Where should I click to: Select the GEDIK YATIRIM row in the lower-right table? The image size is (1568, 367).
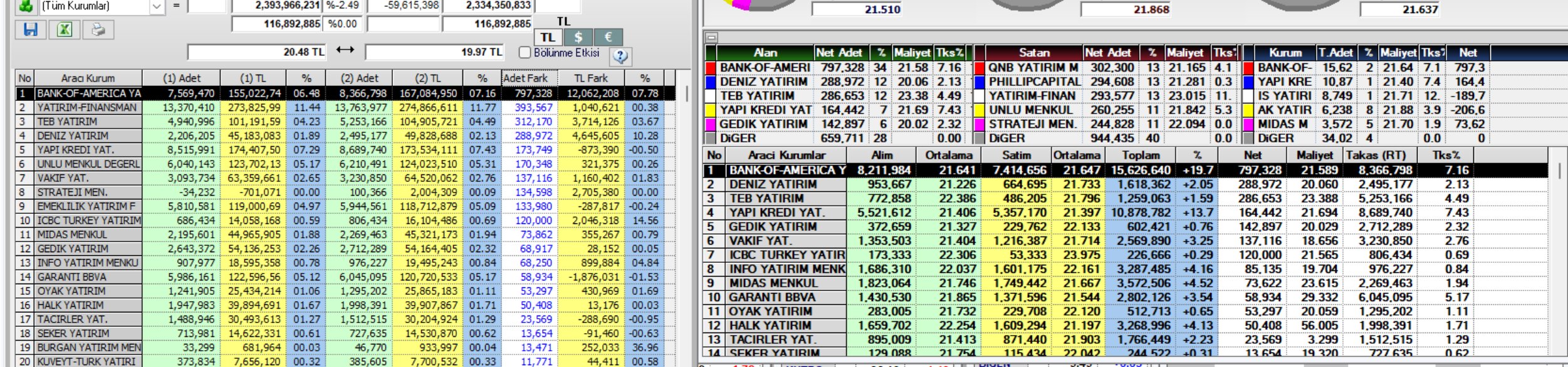coord(1128,226)
